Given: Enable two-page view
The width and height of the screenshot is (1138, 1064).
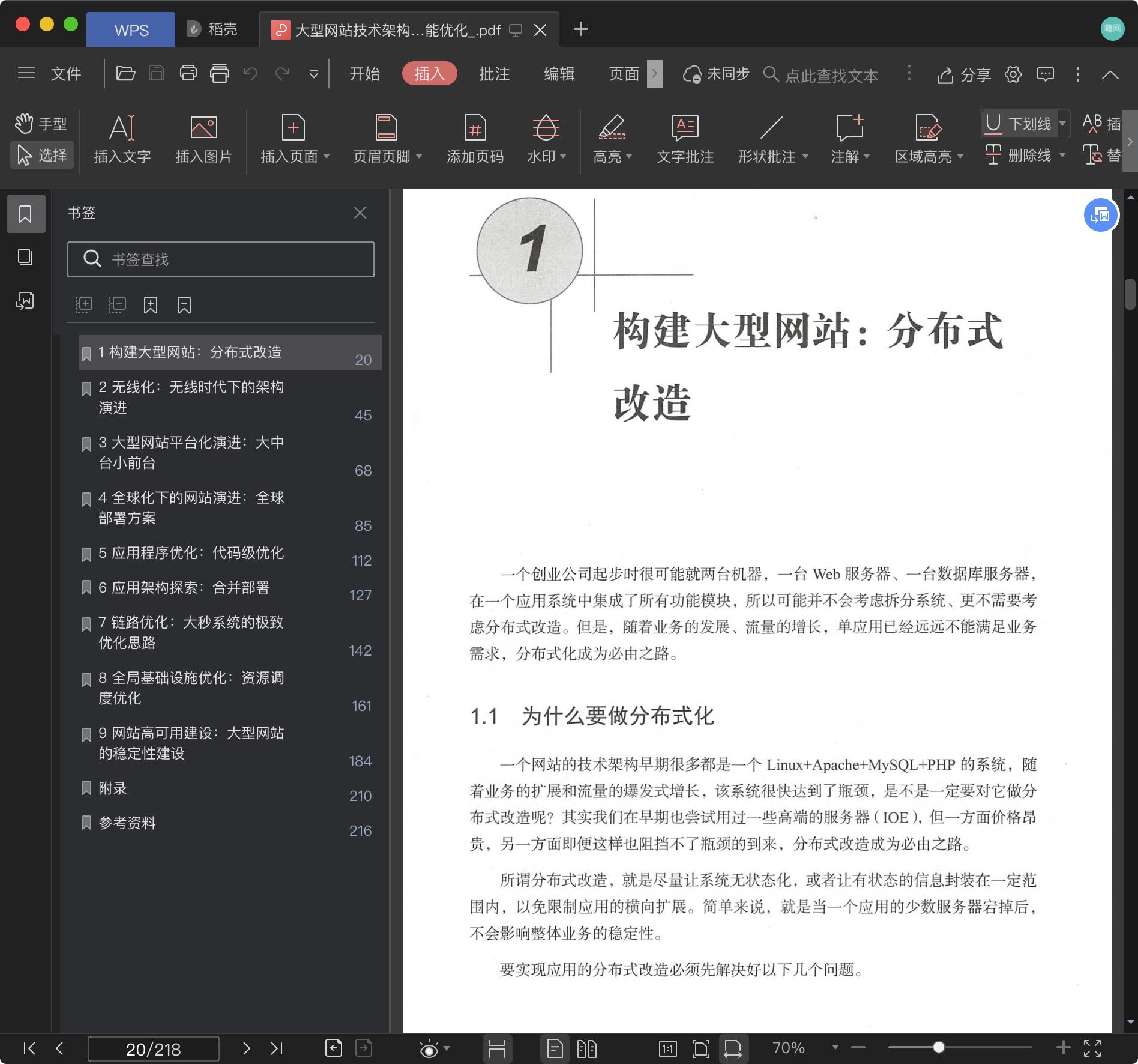Looking at the screenshot, I should [x=586, y=1049].
